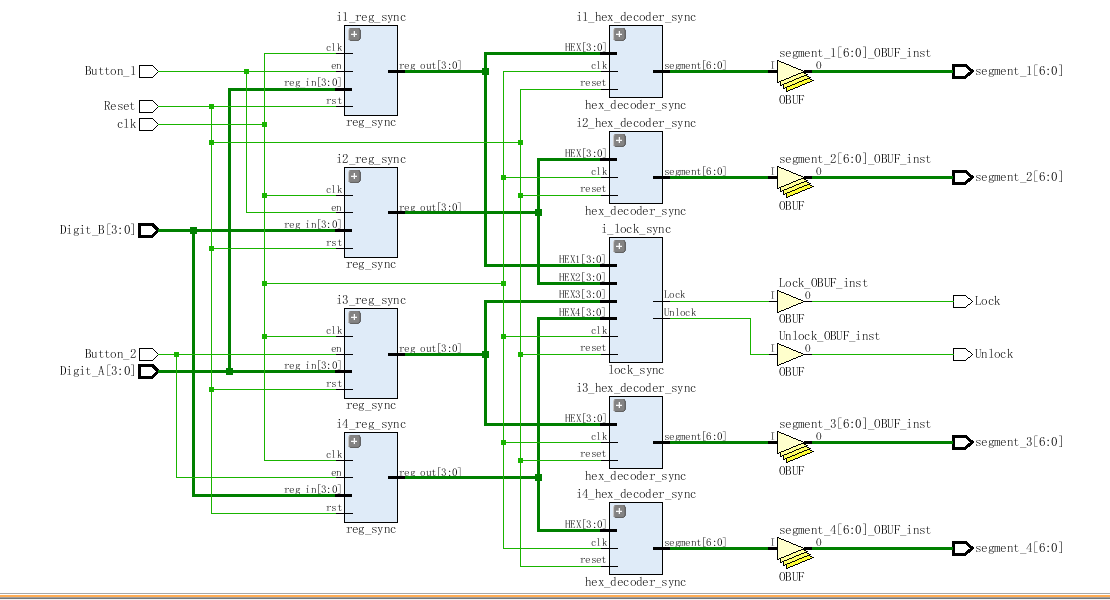Select the Lock_OBUF_inst buffer triangle
The image size is (1110, 600).
(x=791, y=301)
